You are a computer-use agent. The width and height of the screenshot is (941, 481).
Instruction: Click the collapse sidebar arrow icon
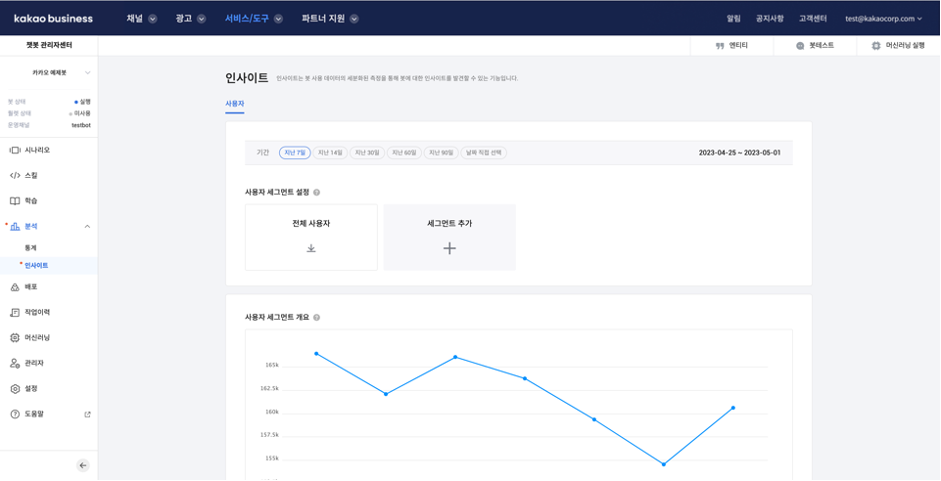83,465
